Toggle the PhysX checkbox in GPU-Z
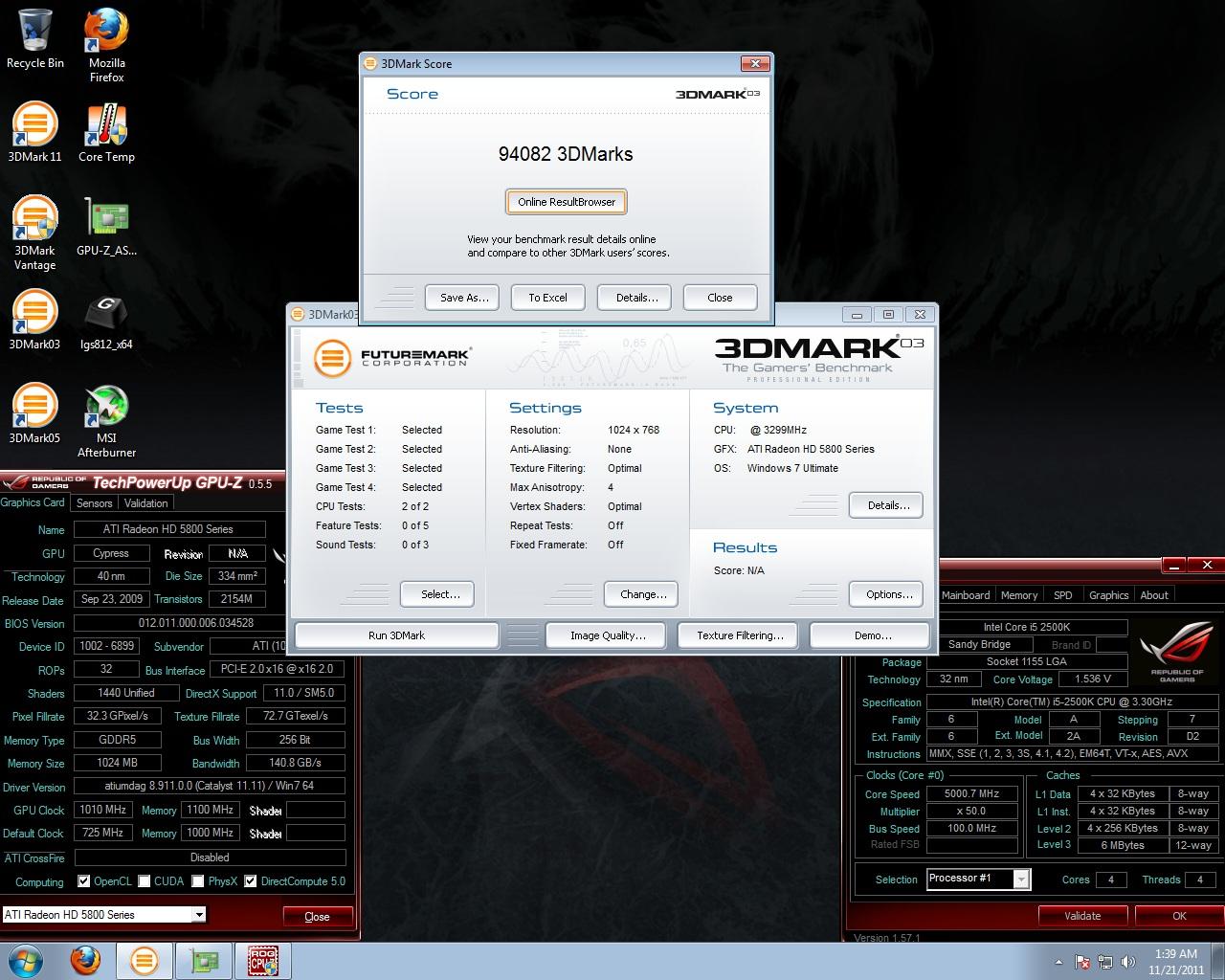This screenshot has height=980, width=1225. 198,881
